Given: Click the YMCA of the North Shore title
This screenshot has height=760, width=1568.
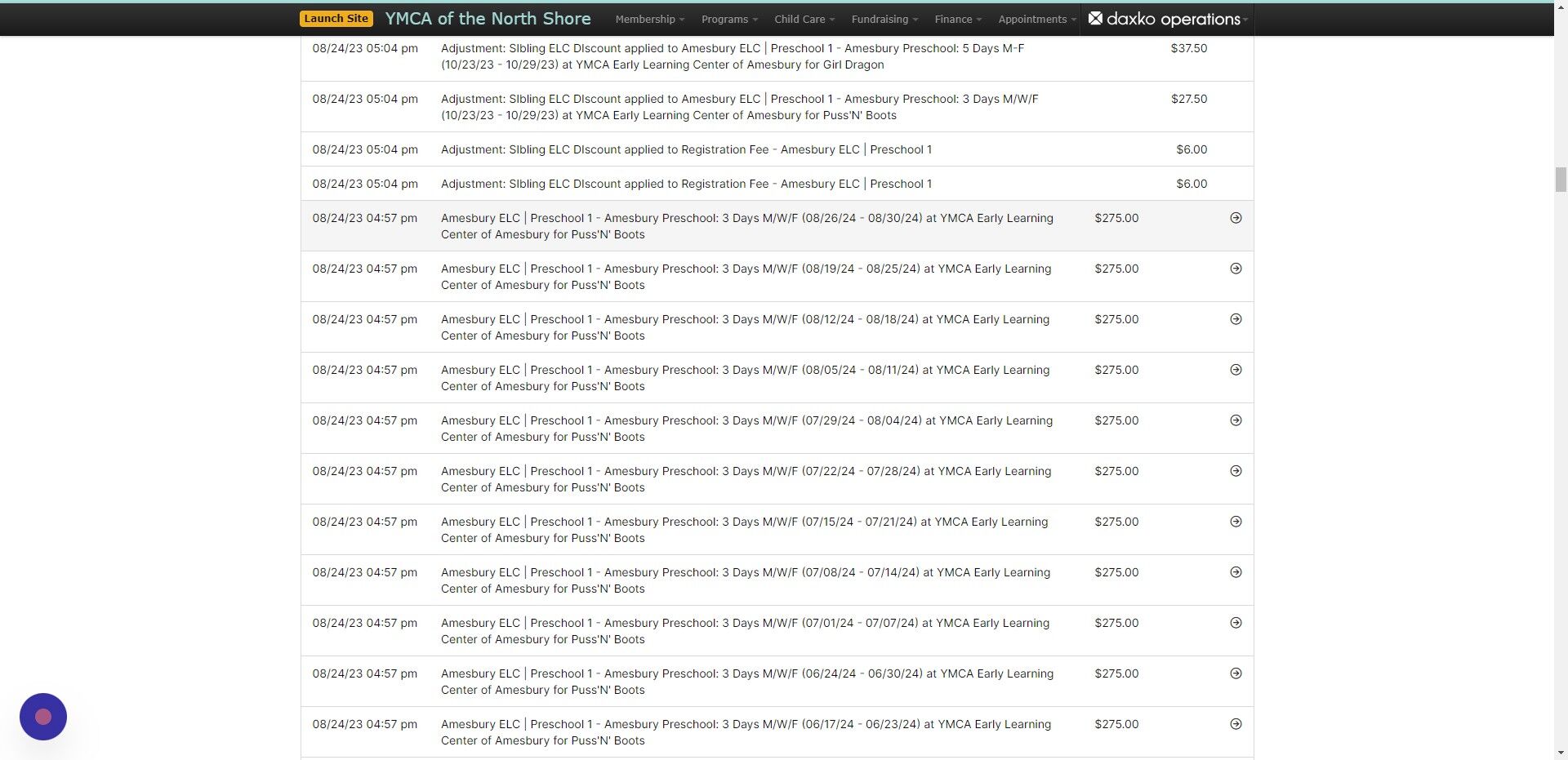Looking at the screenshot, I should coord(488,18).
